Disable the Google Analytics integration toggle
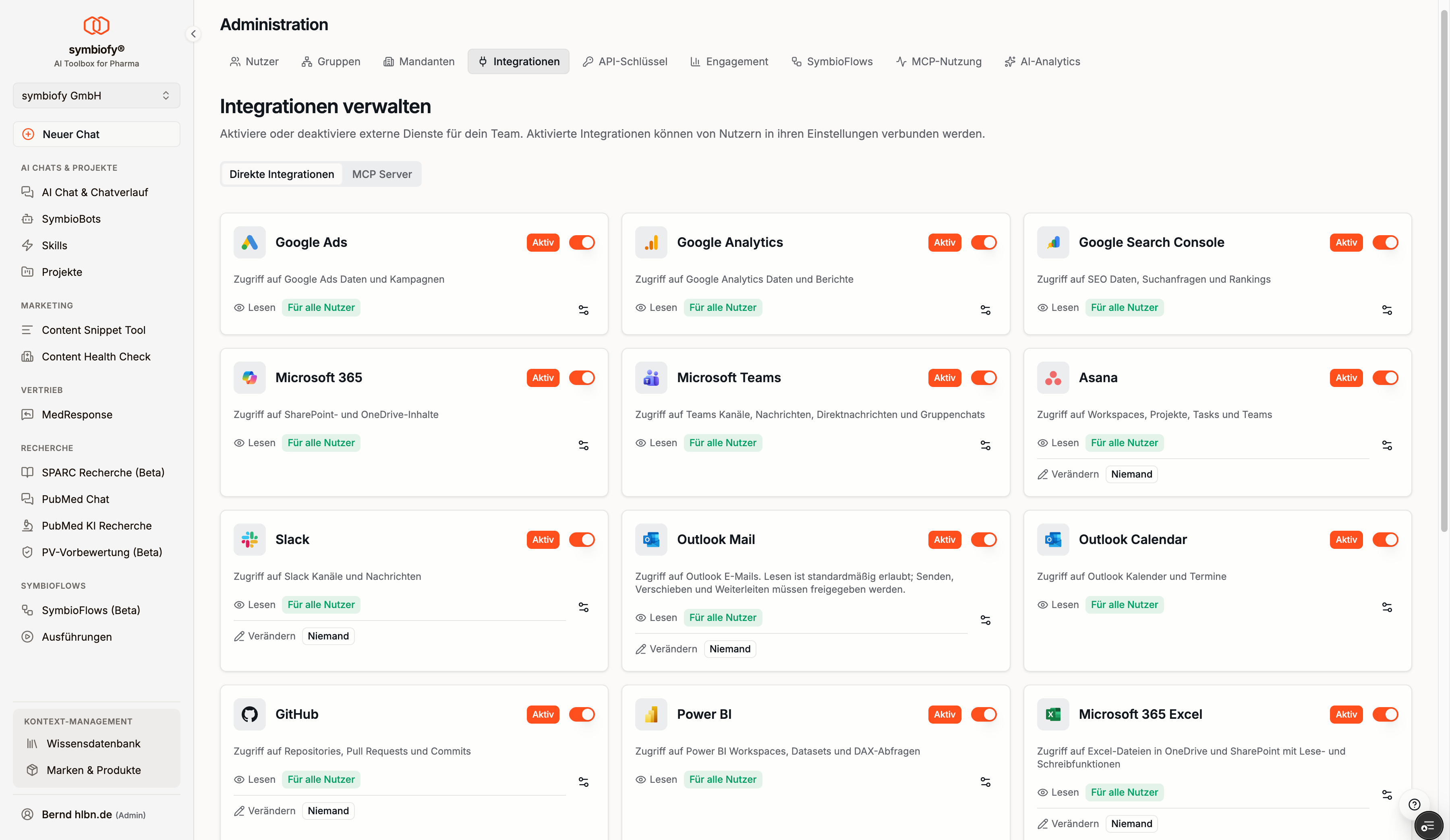Screen dimensions: 1450x840 tap(983, 242)
